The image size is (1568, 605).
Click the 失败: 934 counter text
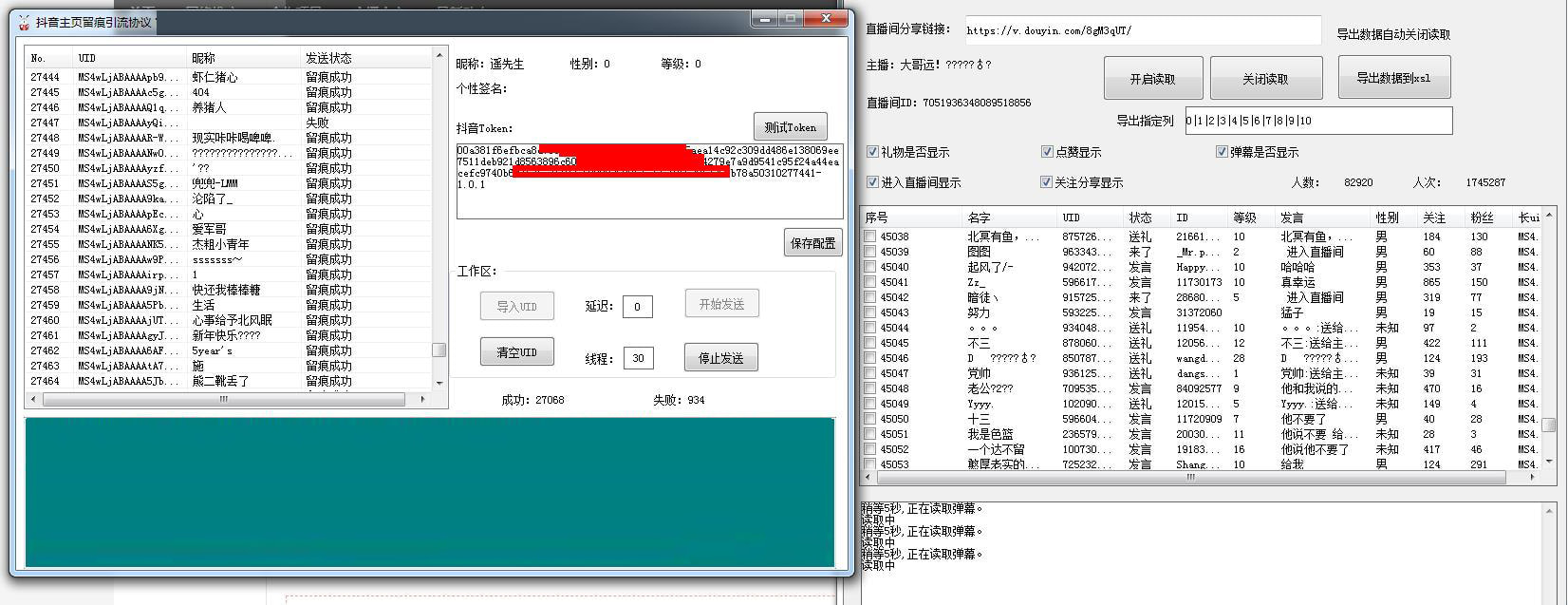(x=679, y=400)
